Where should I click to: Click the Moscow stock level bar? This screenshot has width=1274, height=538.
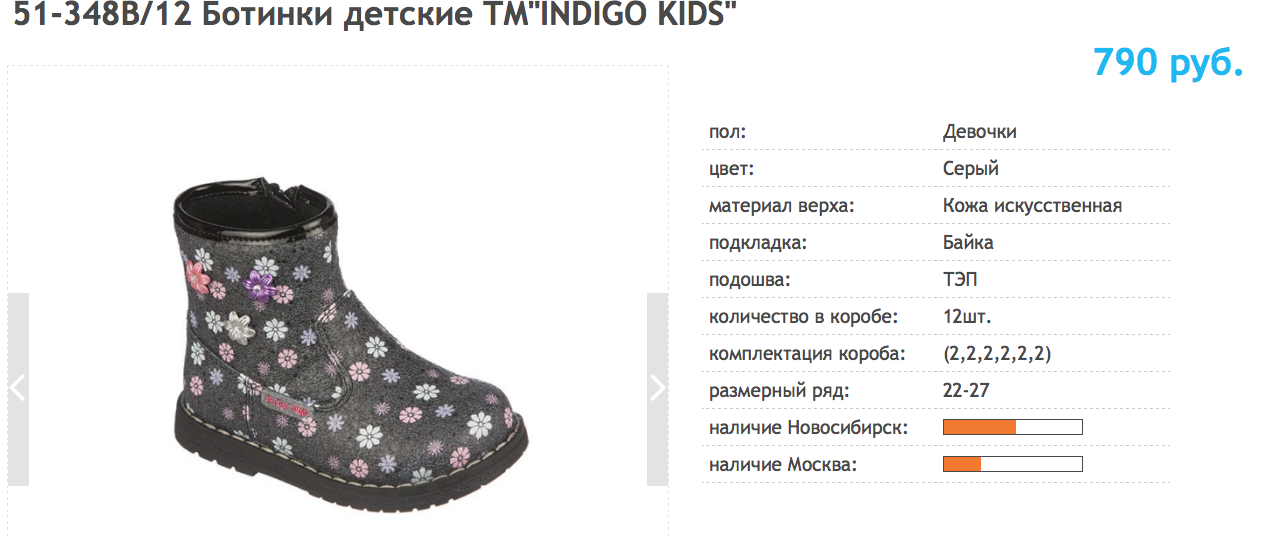point(1012,464)
